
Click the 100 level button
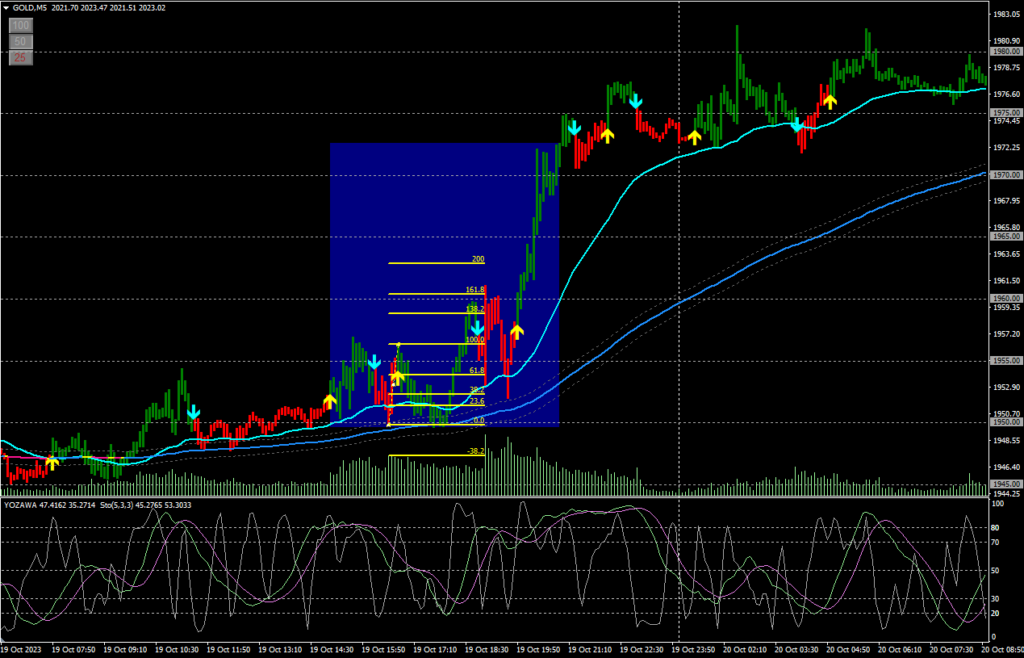20,26
